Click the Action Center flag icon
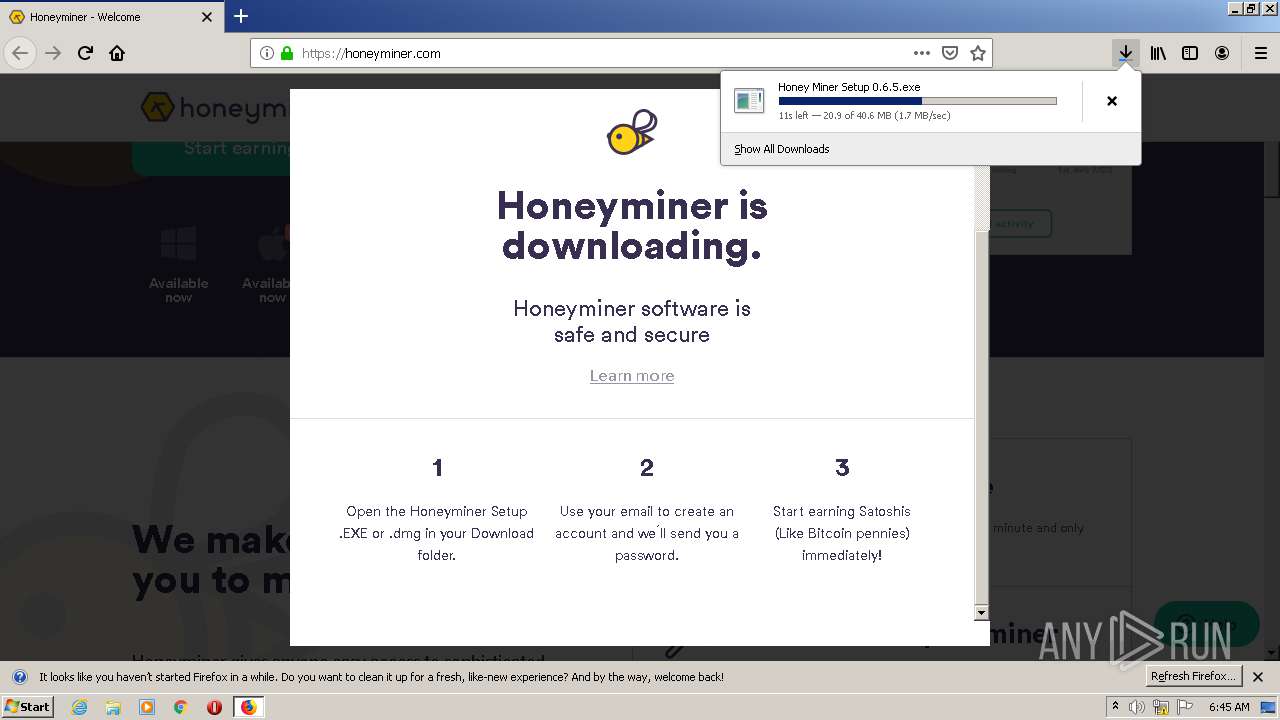1280x720 pixels. 1185,707
